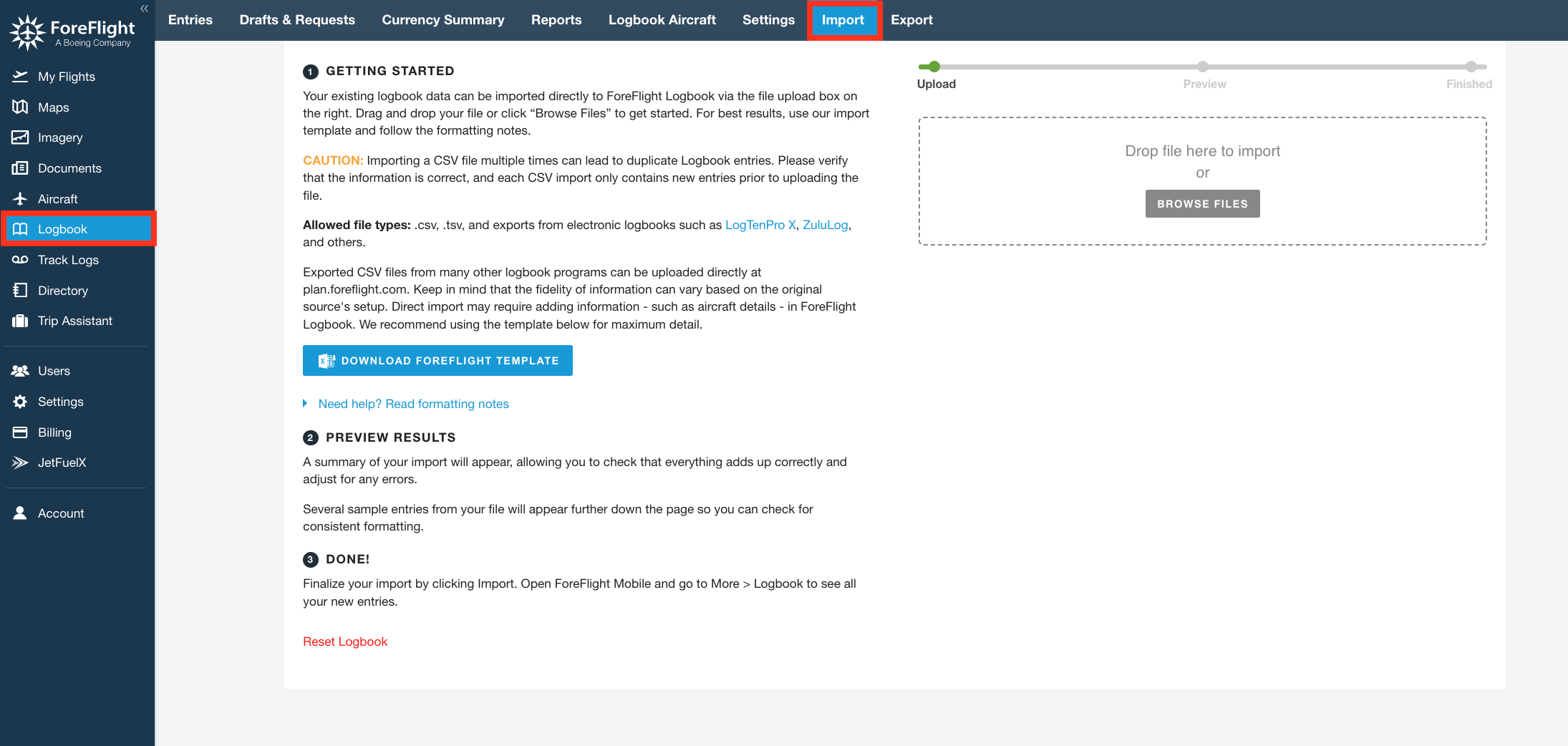Click the Browse Files button
The height and width of the screenshot is (746, 1568).
[x=1202, y=204]
